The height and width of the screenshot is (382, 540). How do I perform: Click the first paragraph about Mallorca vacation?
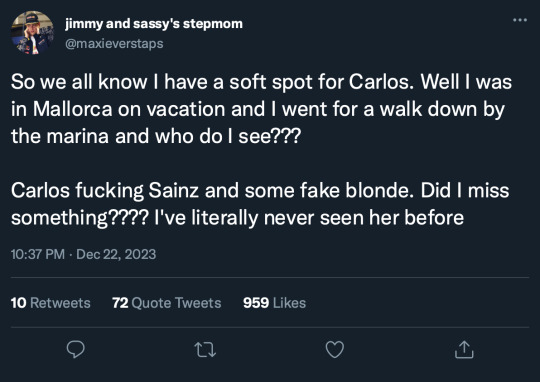(x=261, y=109)
